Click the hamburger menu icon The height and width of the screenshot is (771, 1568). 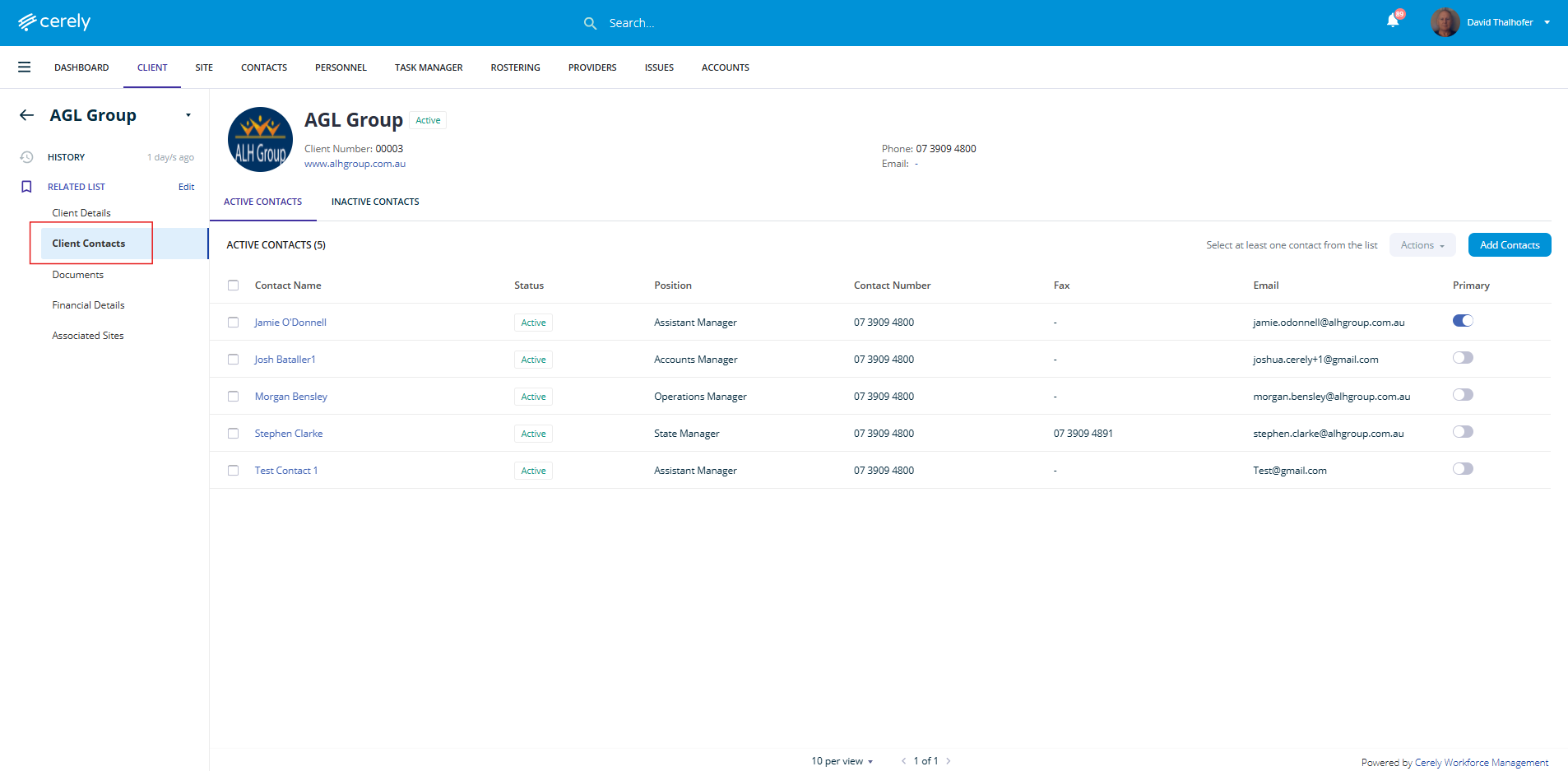pos(25,67)
